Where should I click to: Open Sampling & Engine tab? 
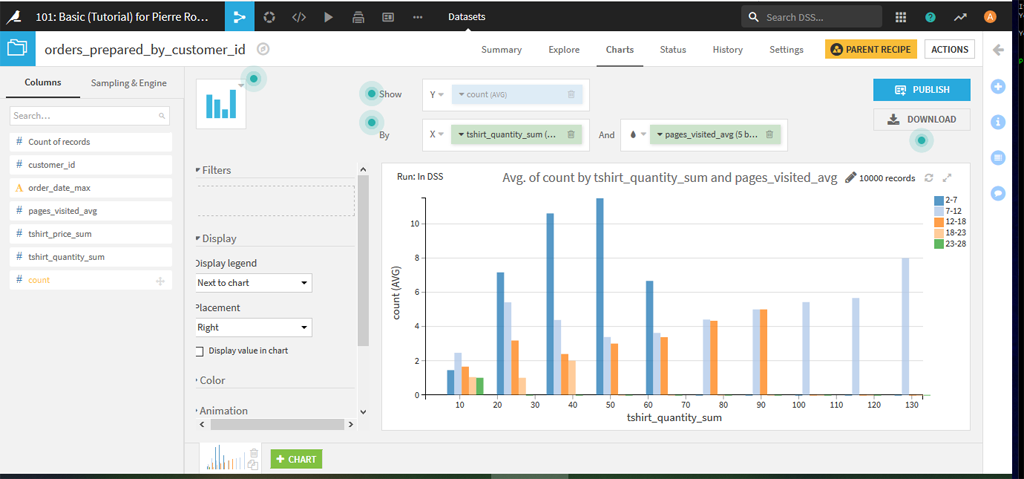point(129,83)
